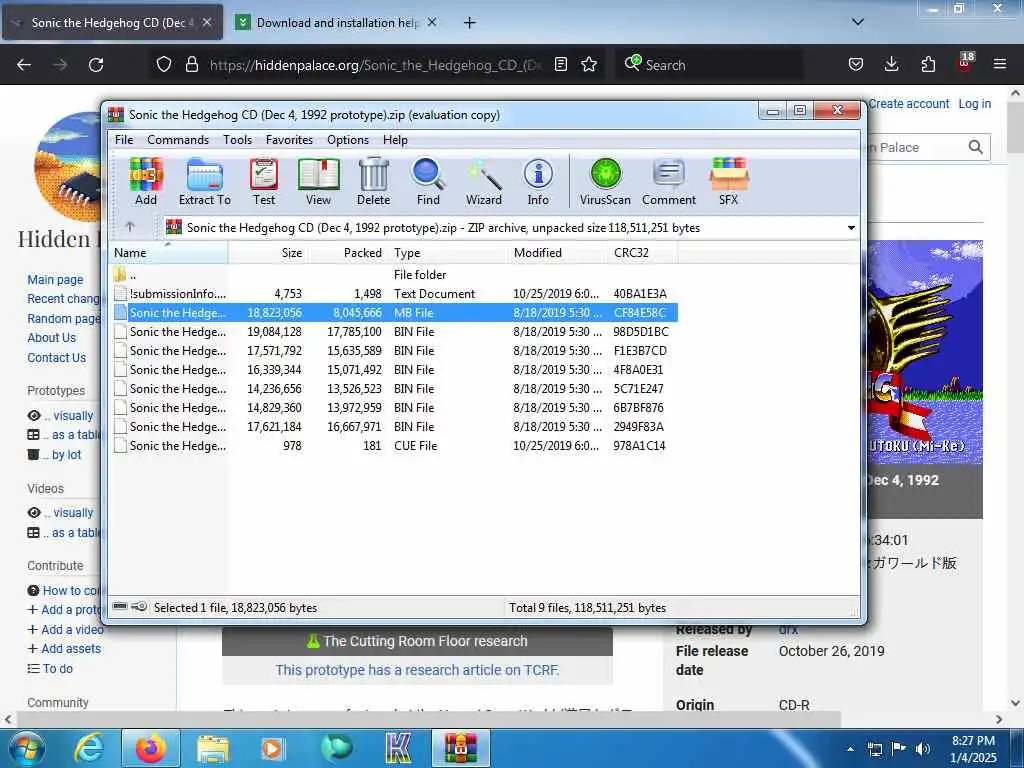Open the Comment tool
Screen dimensions: 1024x768
coord(669,182)
